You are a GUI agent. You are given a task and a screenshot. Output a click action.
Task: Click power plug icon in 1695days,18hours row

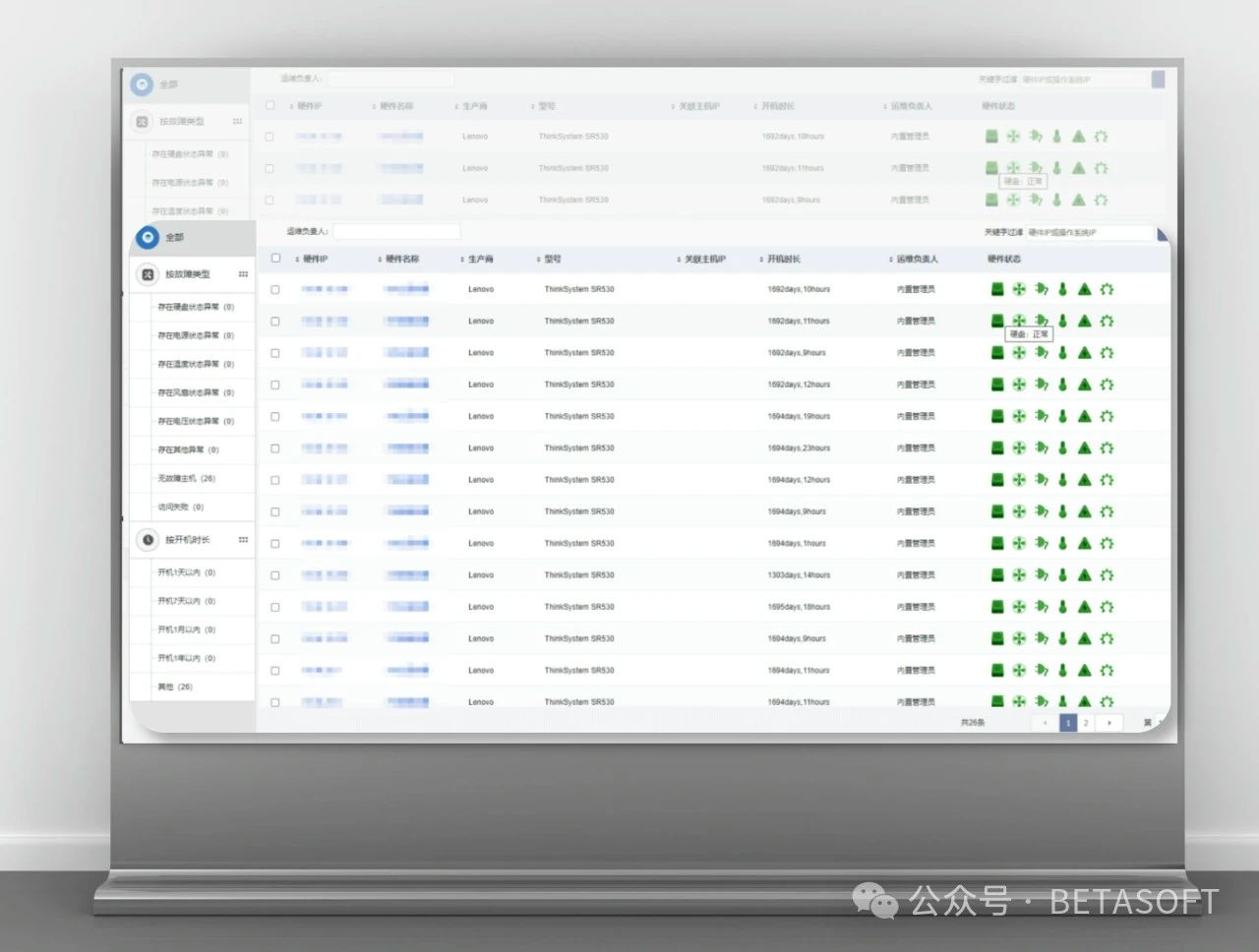tap(1041, 607)
